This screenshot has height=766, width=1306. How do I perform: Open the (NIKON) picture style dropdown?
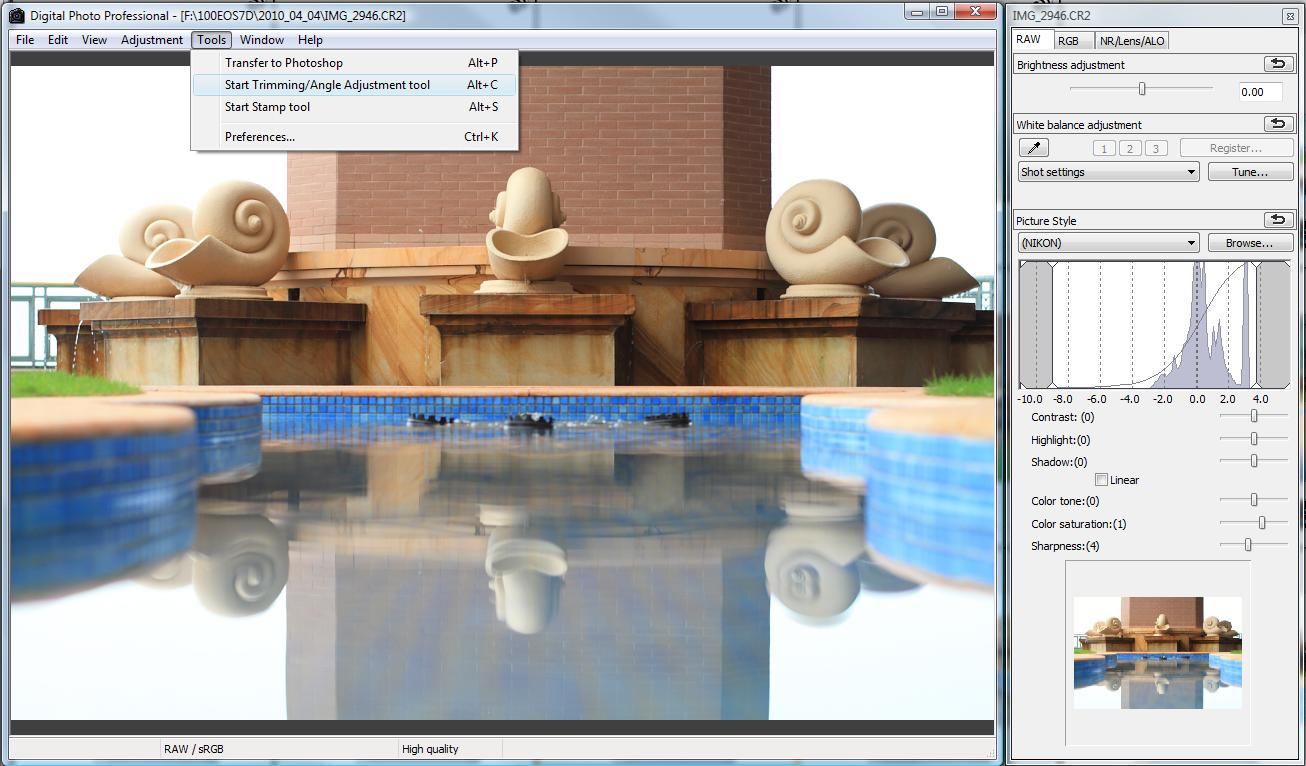1108,243
